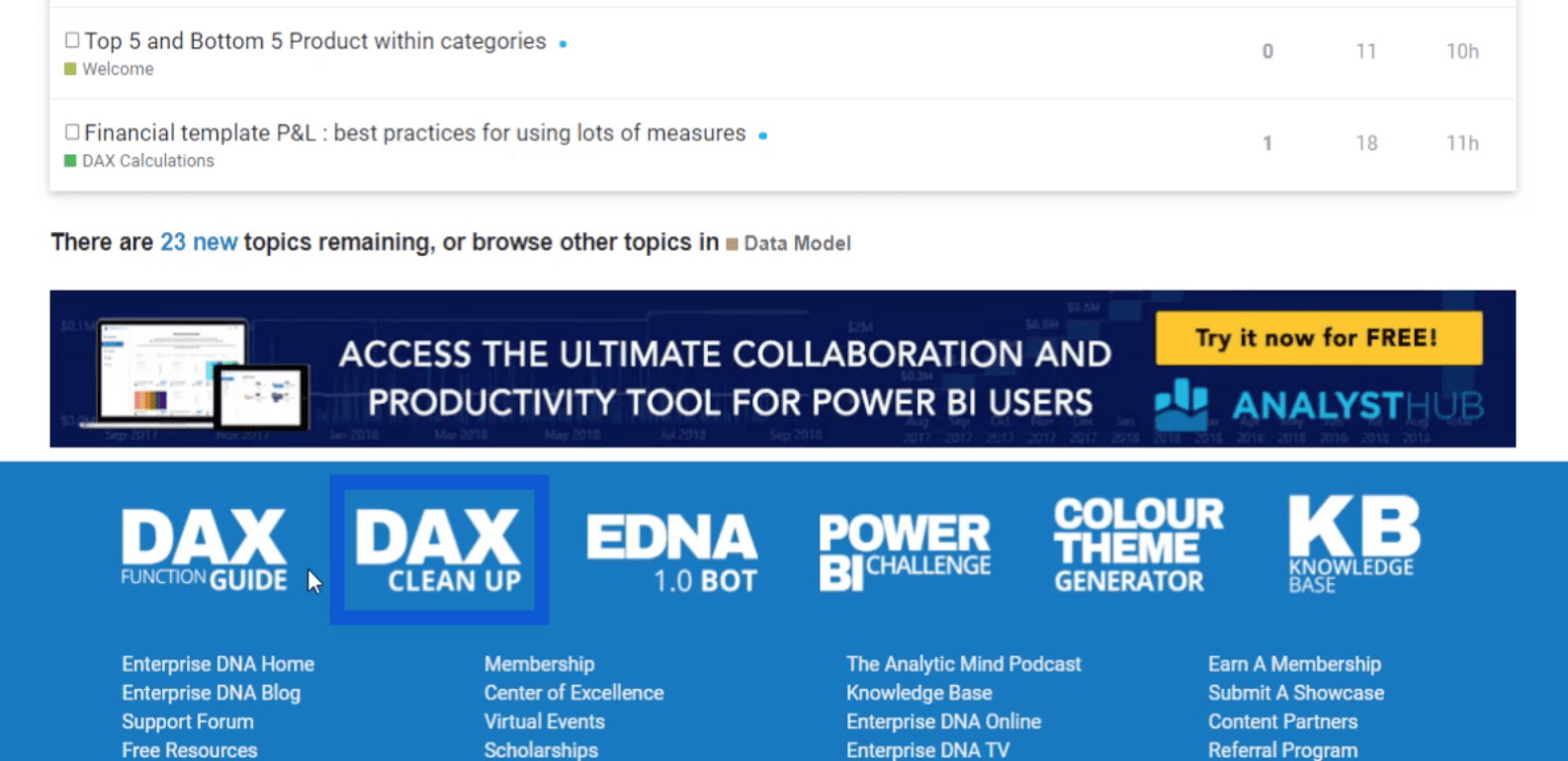The height and width of the screenshot is (761, 1568).
Task: Open the DAX Clean Up tool logo
Action: 439,550
